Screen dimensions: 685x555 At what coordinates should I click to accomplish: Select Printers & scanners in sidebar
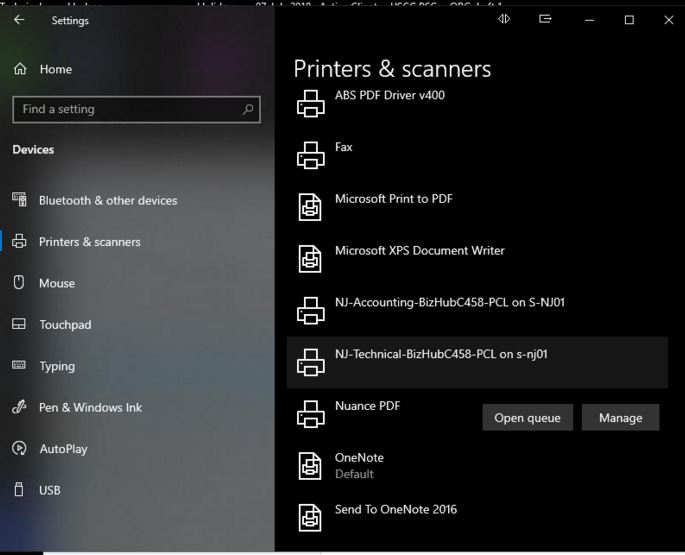(90, 242)
